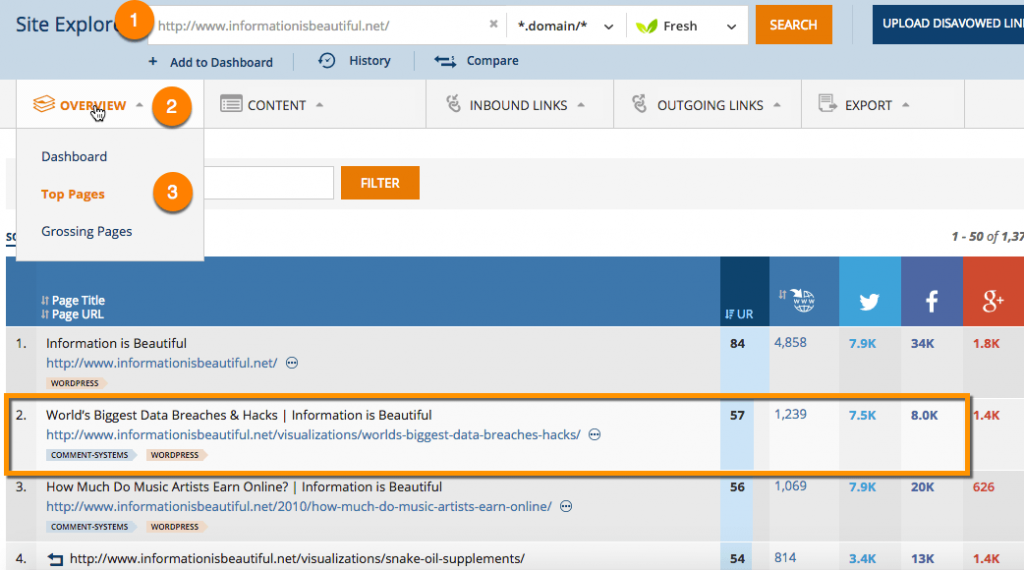Screen dimensions: 1024x570
Task: Click COMMENT-SYSTEMS tag in the data breaches row
Action: tap(90, 455)
